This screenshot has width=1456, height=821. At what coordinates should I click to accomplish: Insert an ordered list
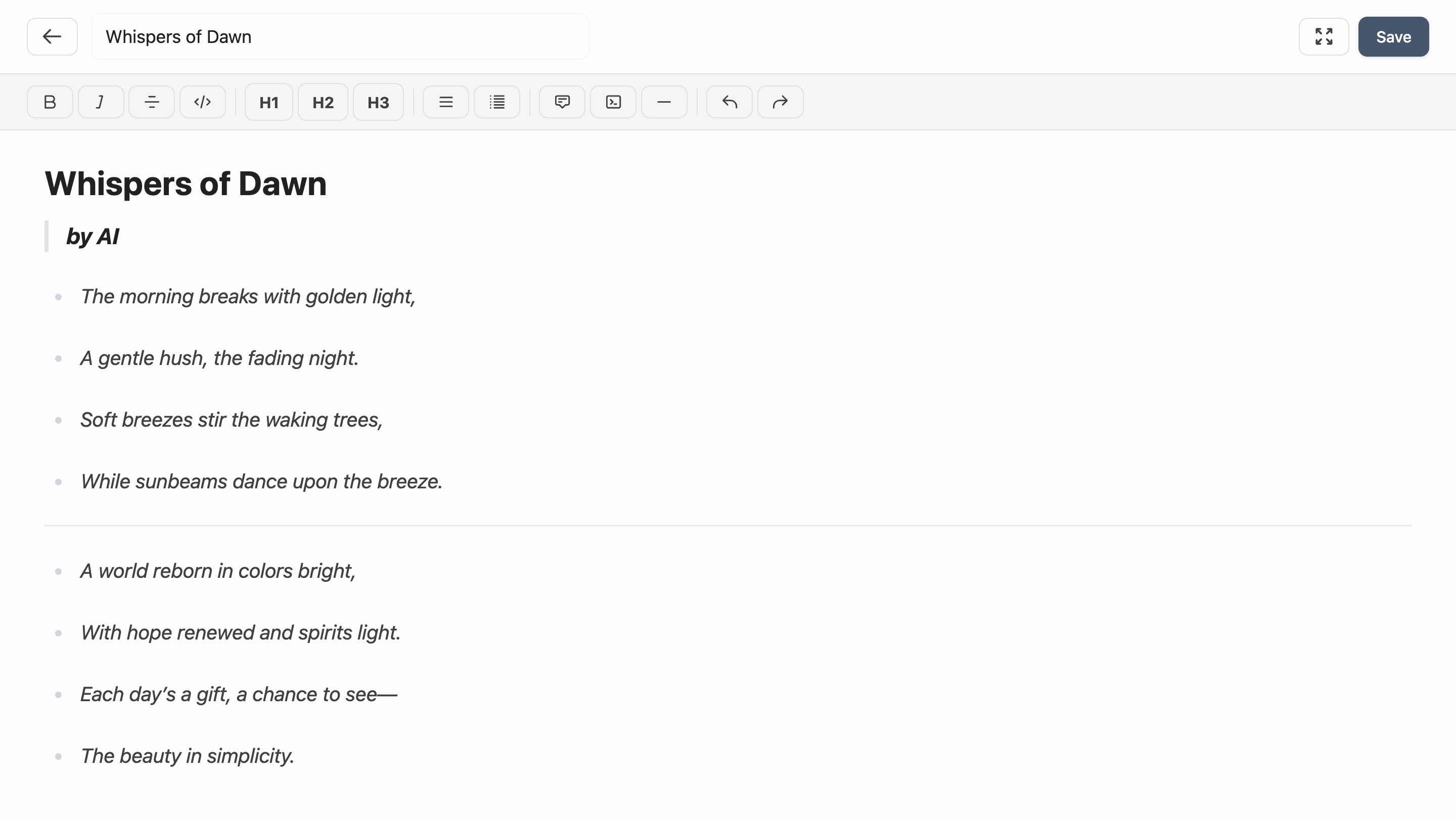(496, 102)
